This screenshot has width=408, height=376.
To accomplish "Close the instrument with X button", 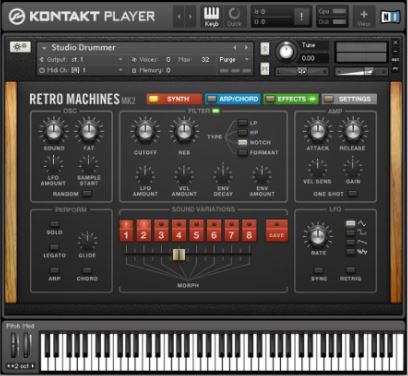I will tap(396, 43).
